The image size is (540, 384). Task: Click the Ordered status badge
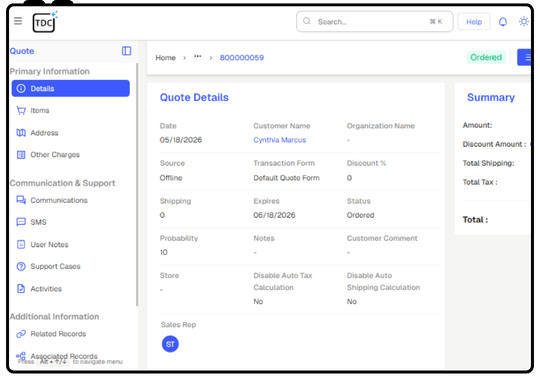tap(486, 57)
